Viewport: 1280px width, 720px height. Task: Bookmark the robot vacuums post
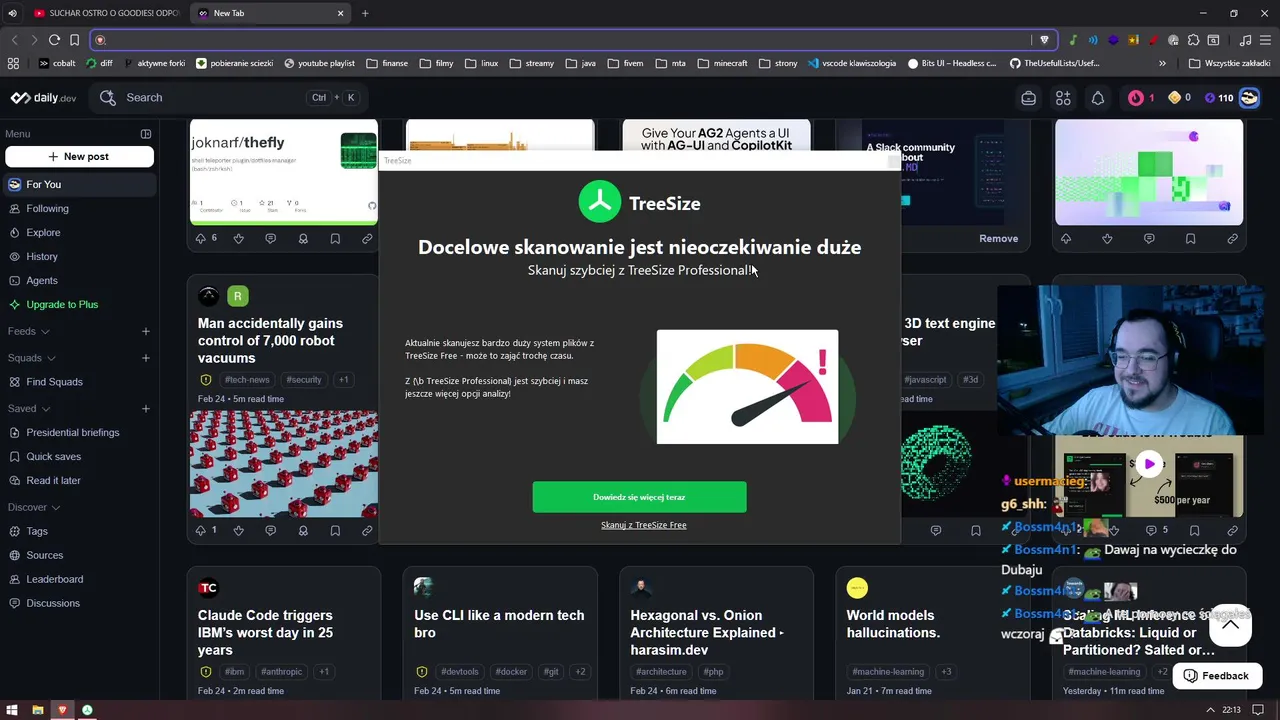[x=335, y=531]
